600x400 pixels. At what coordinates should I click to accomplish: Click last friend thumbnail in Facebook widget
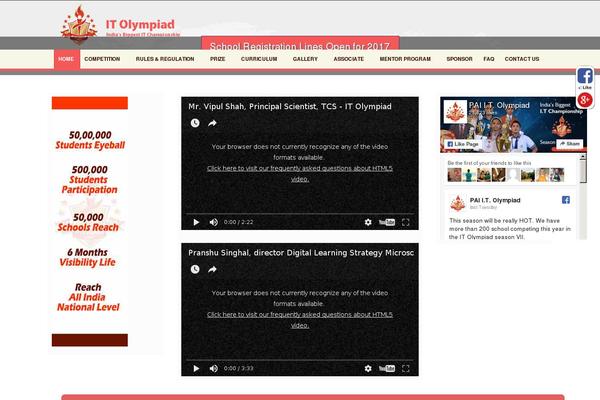pos(557,175)
